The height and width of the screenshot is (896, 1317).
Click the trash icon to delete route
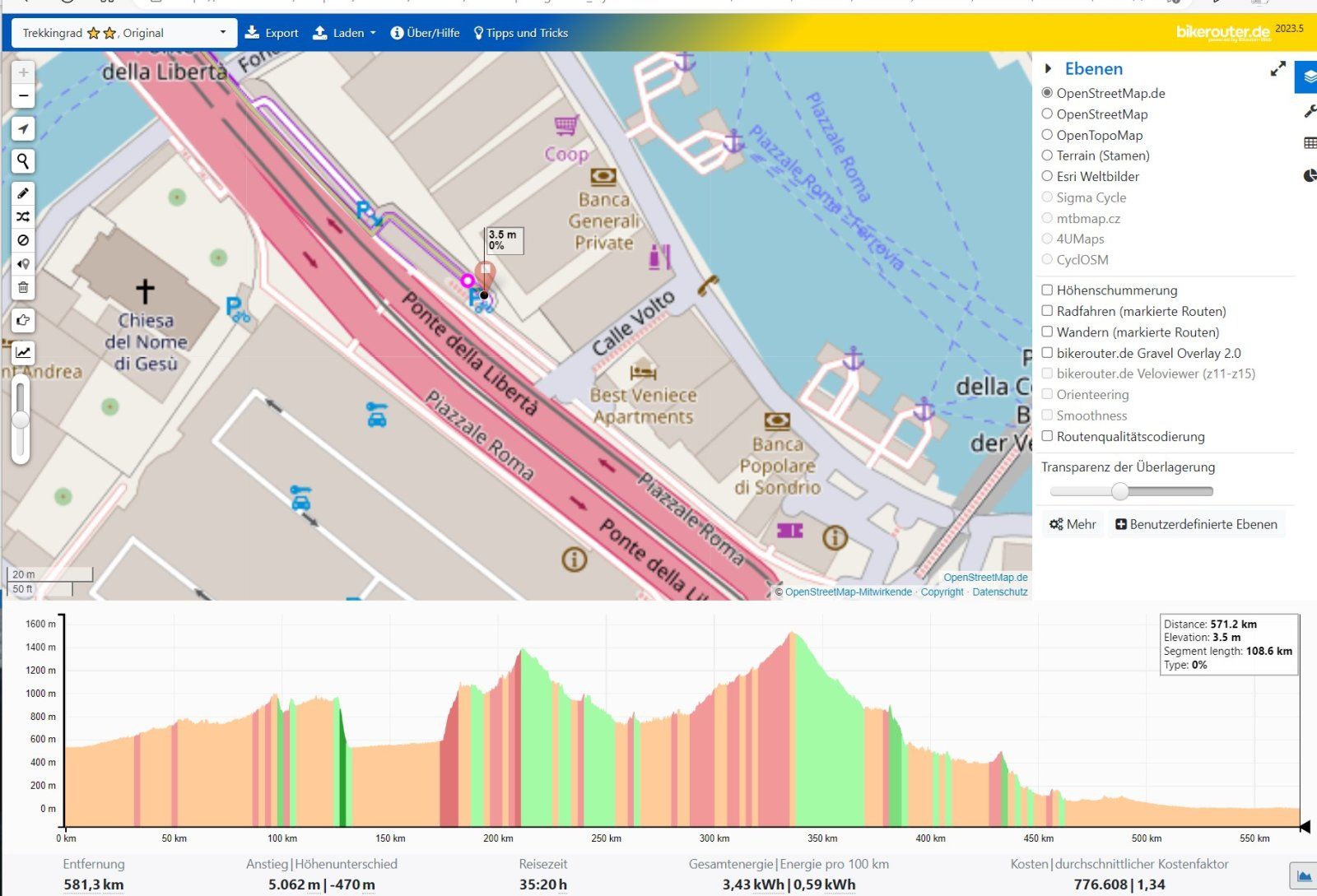[23, 288]
